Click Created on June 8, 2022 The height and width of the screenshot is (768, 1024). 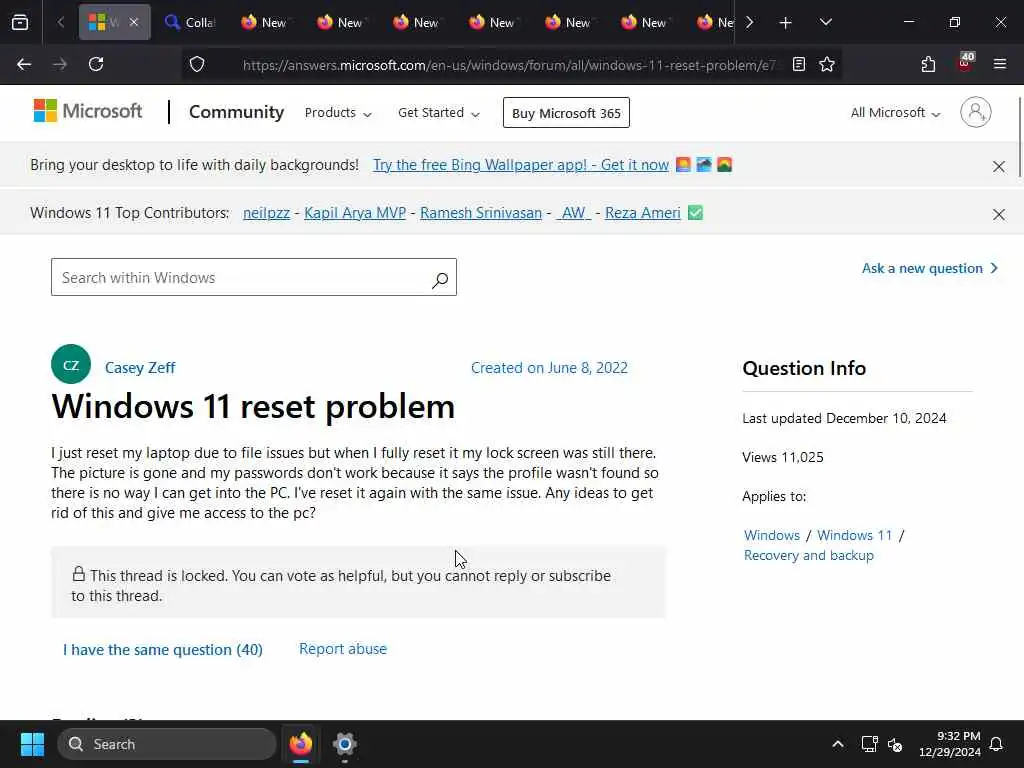[549, 368]
